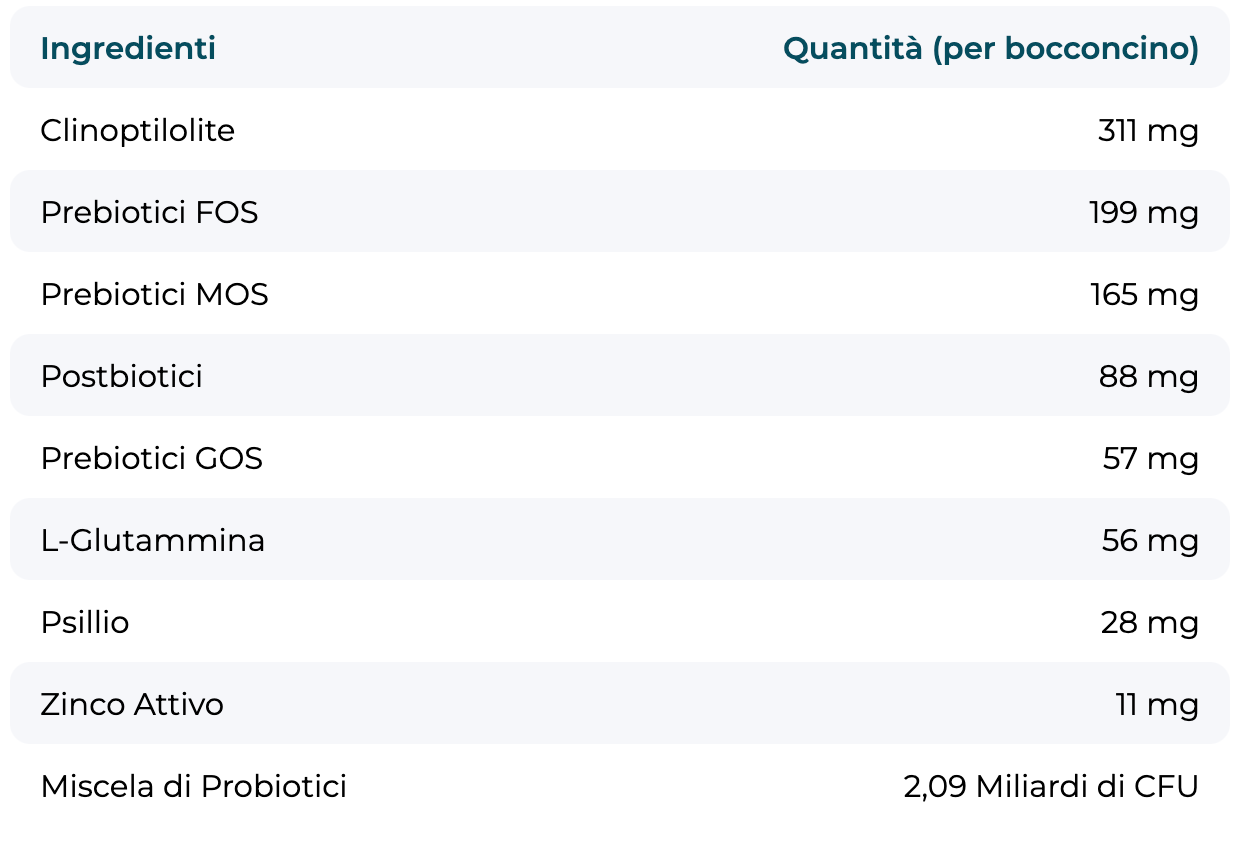1238x842 pixels.
Task: Click the 199 mg quantity value
Action: (x=1144, y=212)
